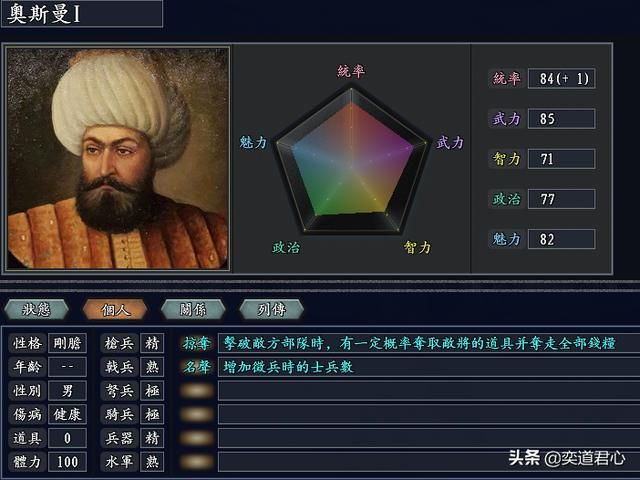Select the 個人 tab
640x480 pixels.
pyautogui.click(x=115, y=309)
